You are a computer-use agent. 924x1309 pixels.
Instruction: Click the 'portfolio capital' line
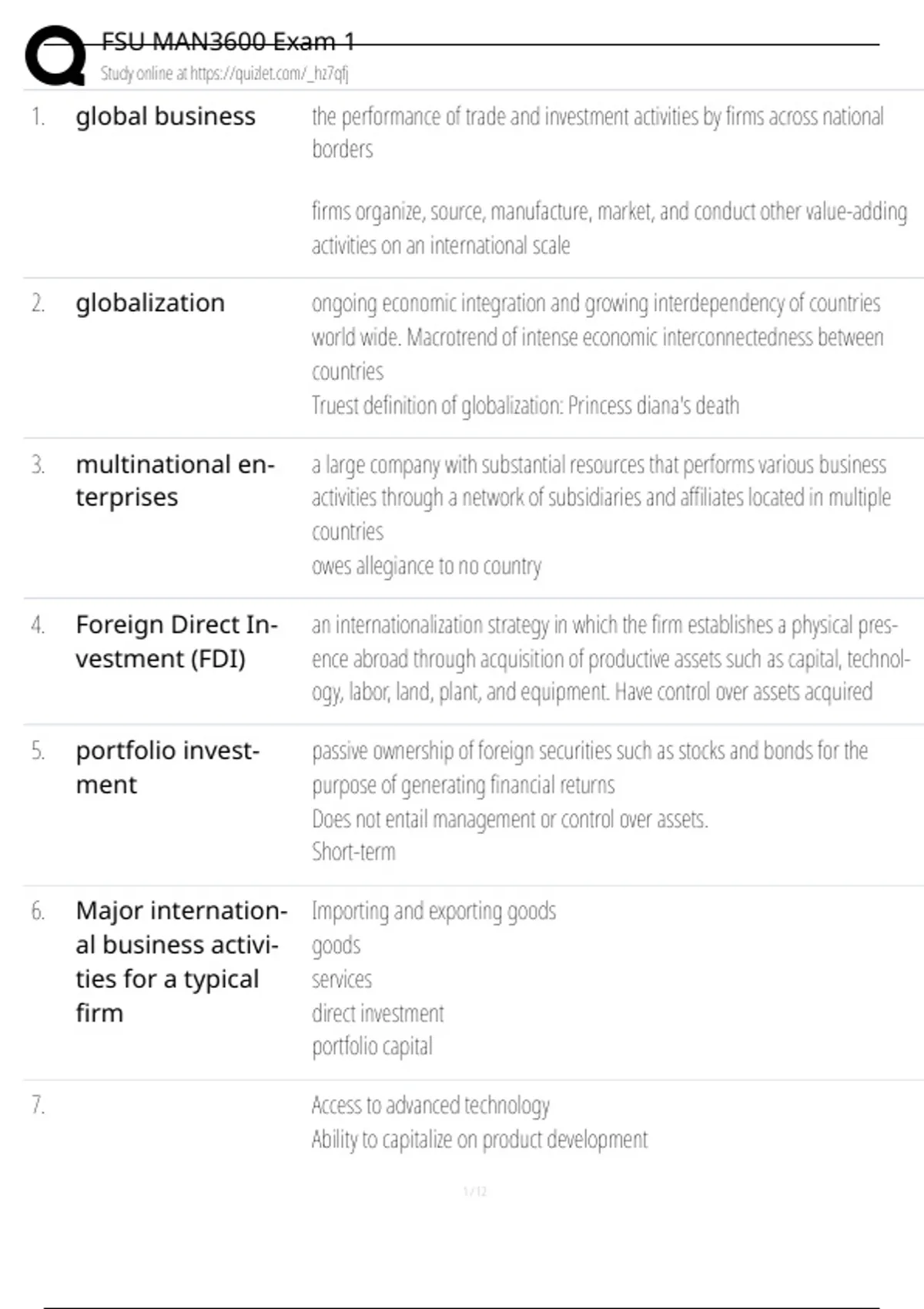pyautogui.click(x=372, y=1046)
